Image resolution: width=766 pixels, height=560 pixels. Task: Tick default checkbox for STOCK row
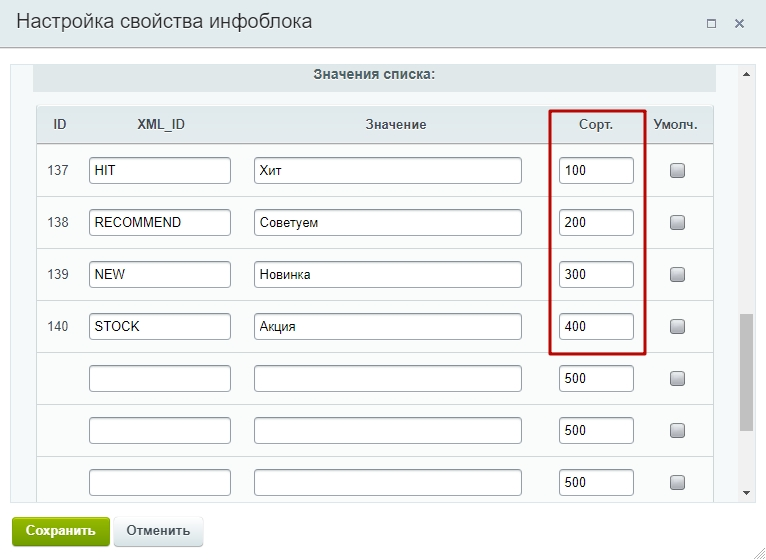coord(677,326)
